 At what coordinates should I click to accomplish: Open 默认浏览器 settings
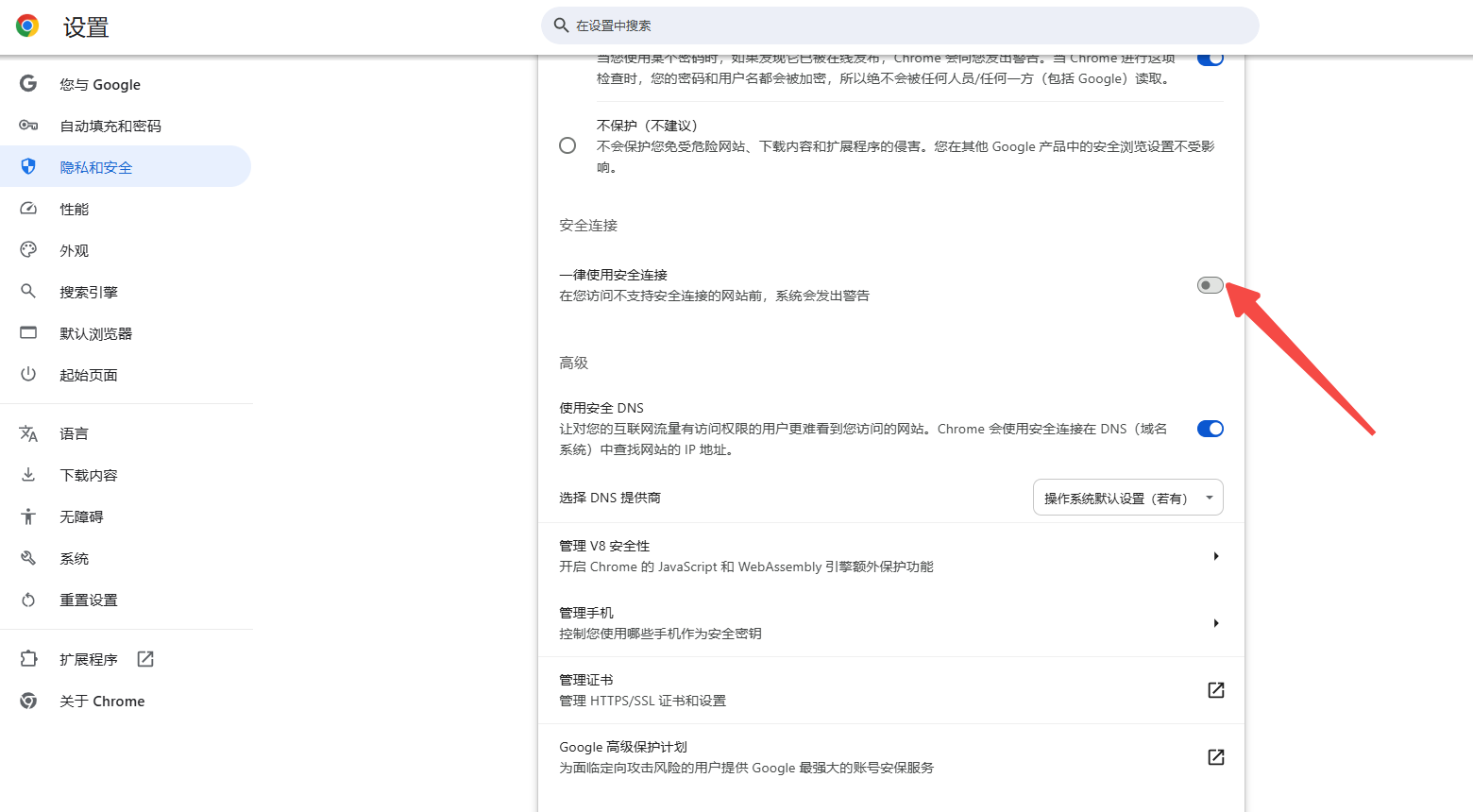pyautogui.click(x=126, y=333)
